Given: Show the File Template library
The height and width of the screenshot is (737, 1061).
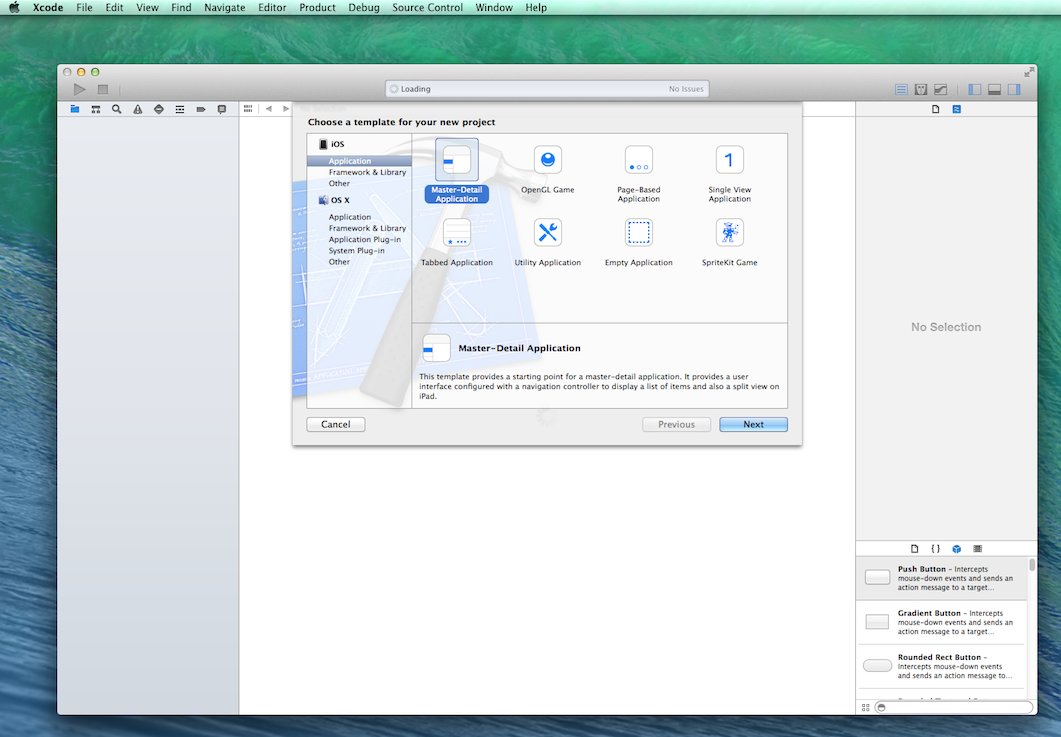Looking at the screenshot, I should (915, 549).
